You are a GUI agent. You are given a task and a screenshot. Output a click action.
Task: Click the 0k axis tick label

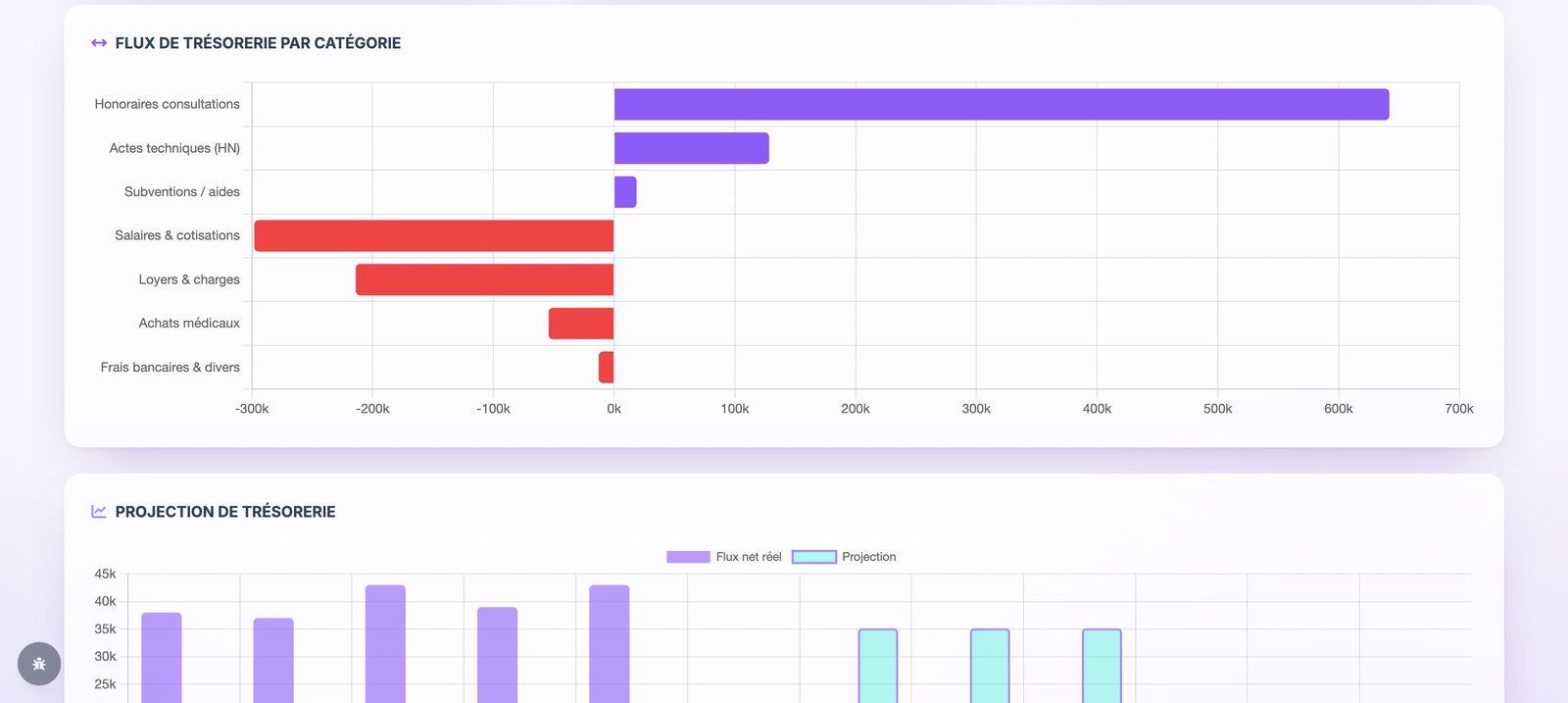[614, 409]
